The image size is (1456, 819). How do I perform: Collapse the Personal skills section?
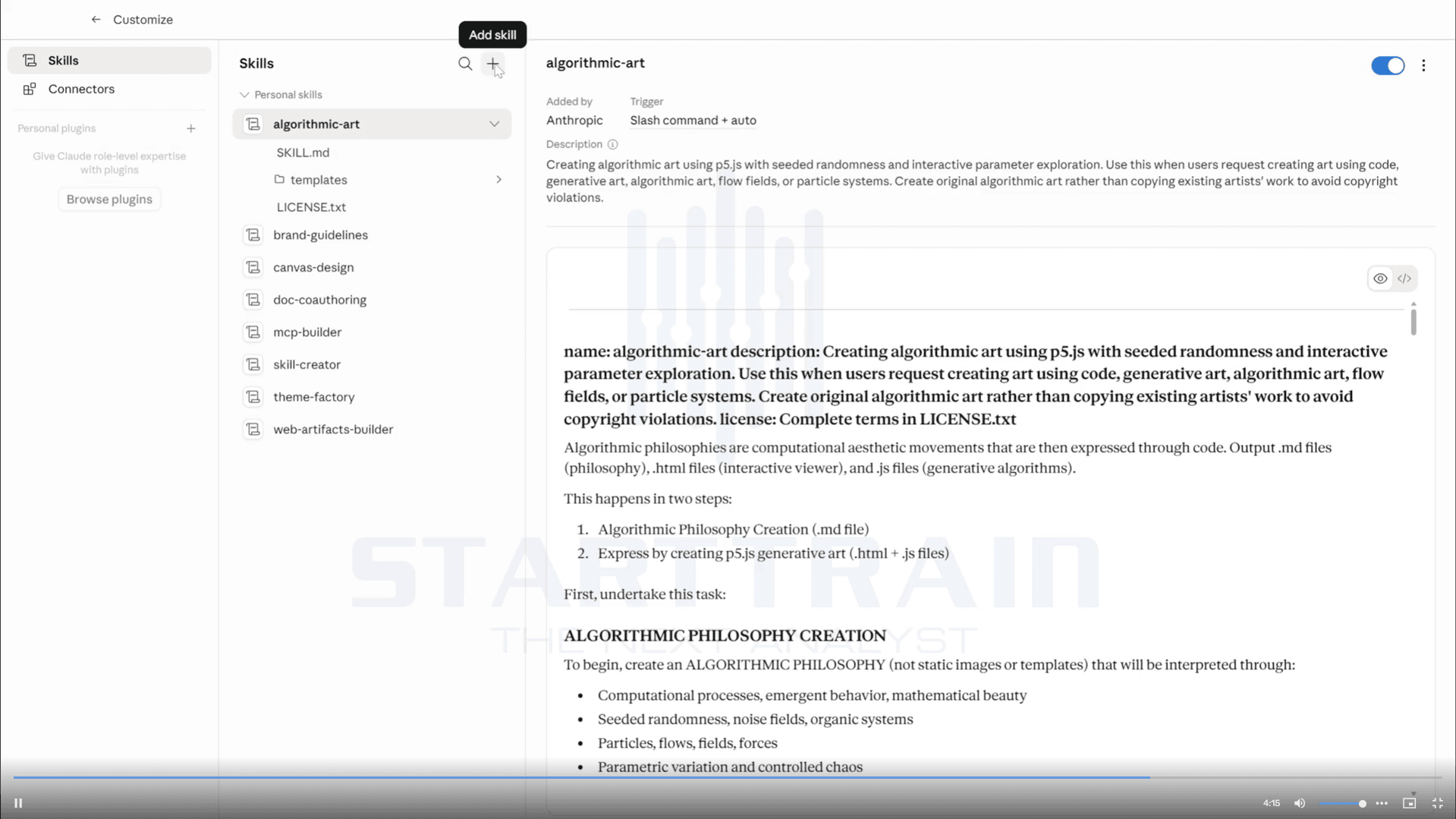point(244,95)
